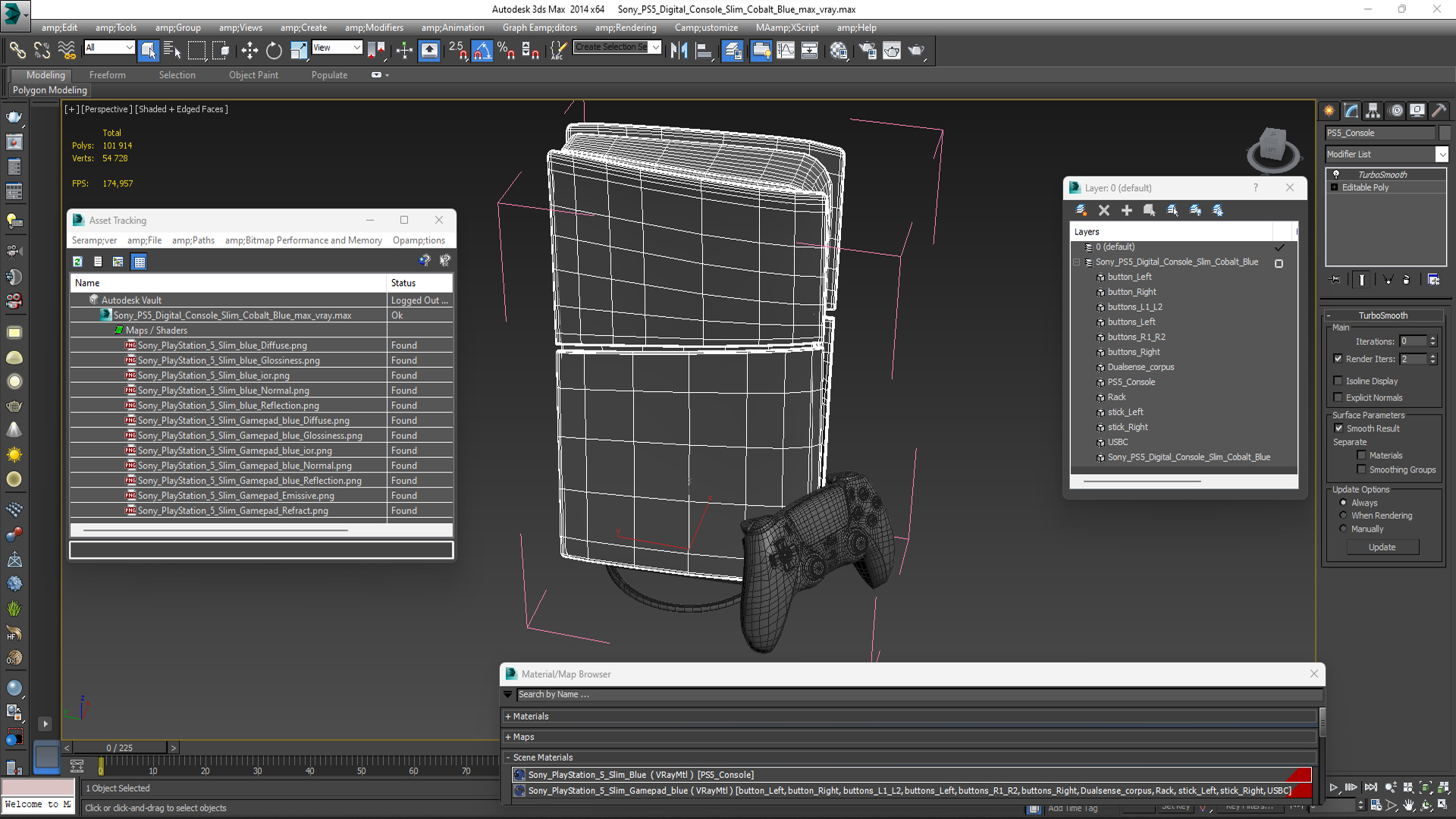Open the Rendering menu
Viewport: 1456px width, 819px height.
[x=626, y=27]
